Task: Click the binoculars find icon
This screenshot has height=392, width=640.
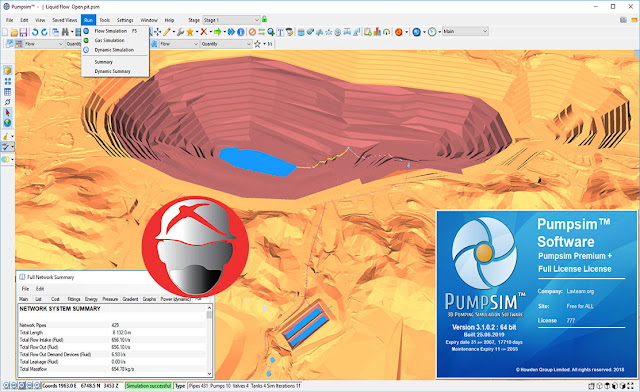Action: point(65,32)
